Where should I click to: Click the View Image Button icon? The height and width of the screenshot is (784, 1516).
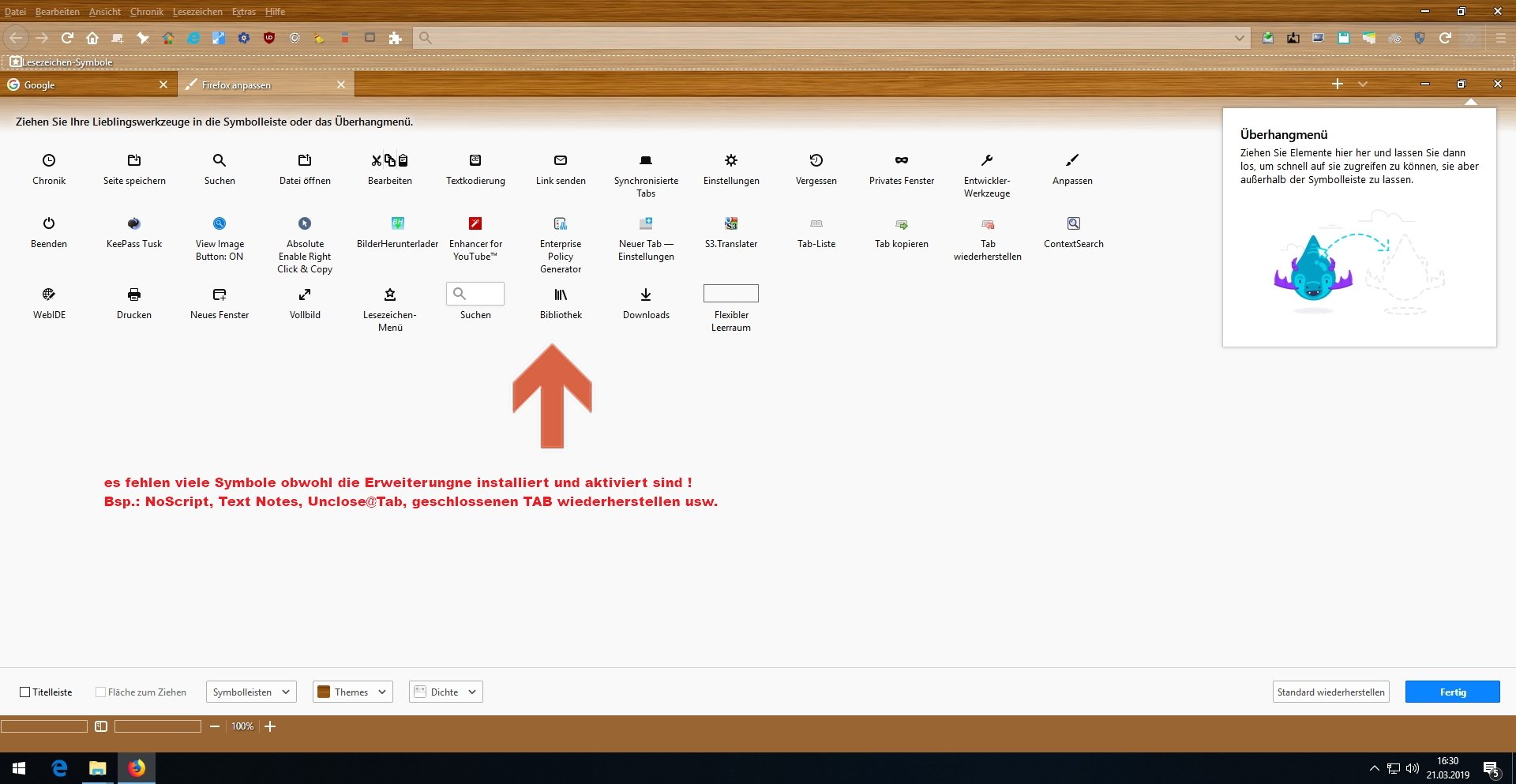coord(220,223)
